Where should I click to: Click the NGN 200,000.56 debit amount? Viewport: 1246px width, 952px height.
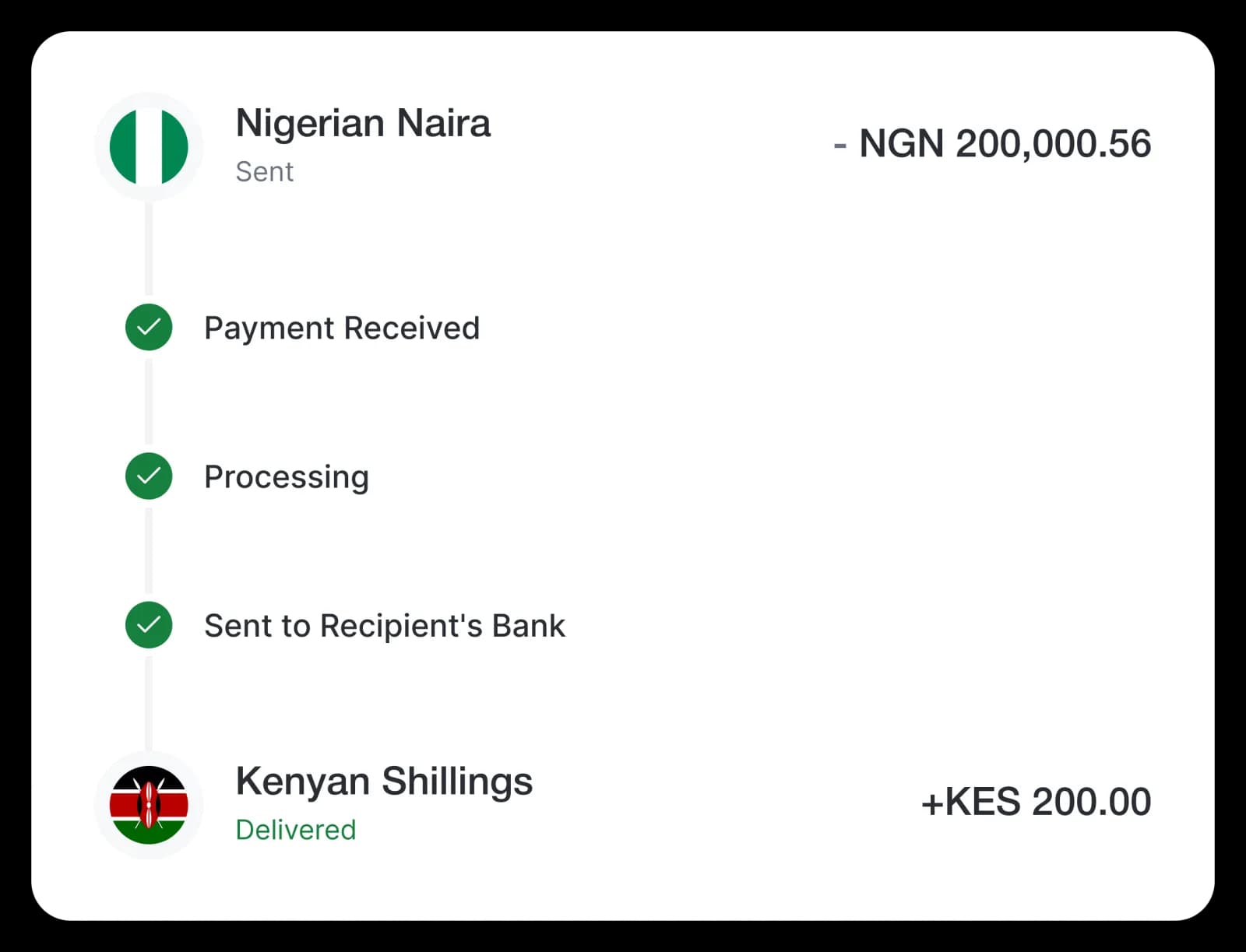tap(1005, 144)
